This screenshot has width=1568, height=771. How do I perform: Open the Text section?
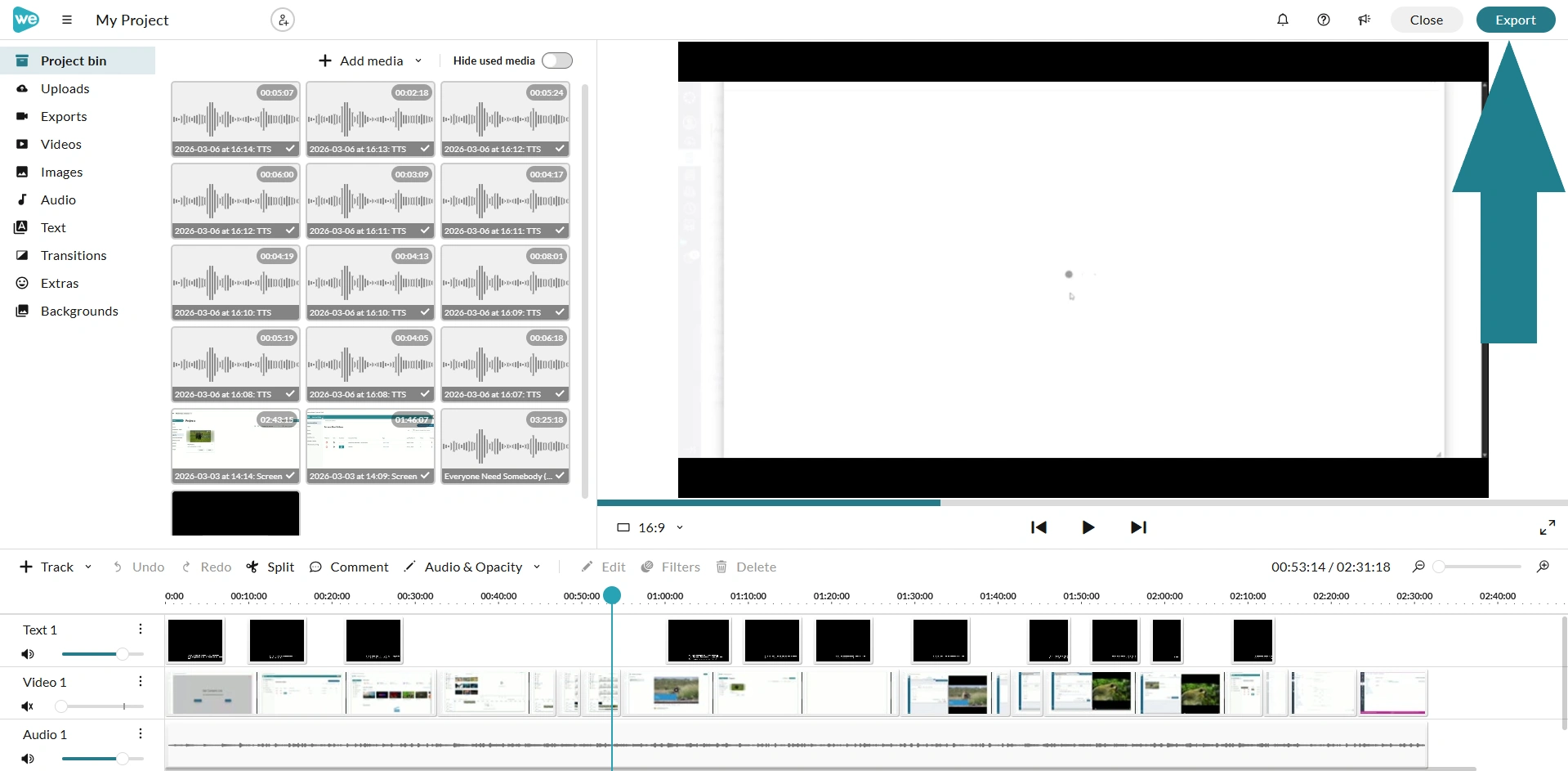pyautogui.click(x=78, y=227)
